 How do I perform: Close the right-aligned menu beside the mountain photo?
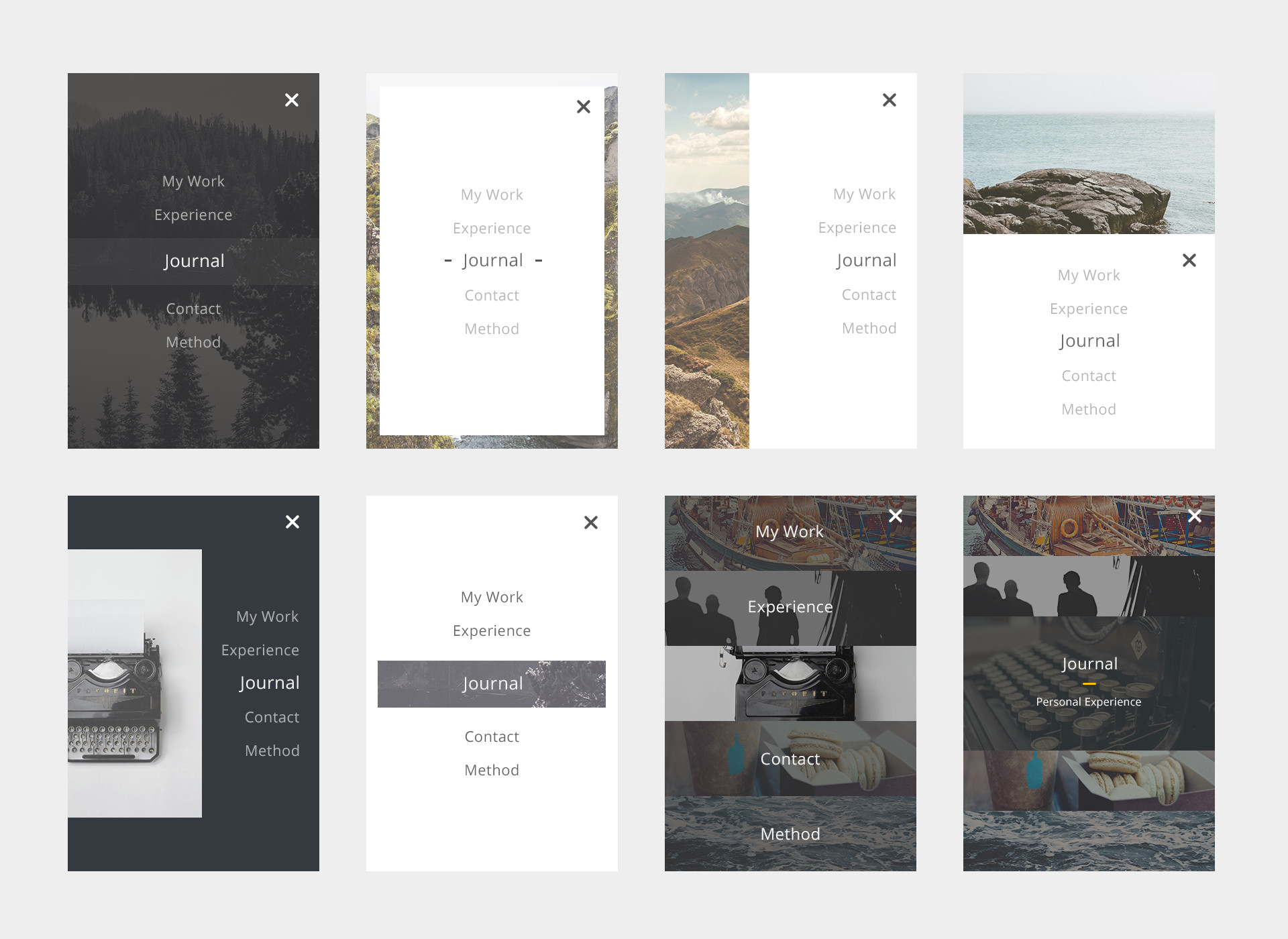[x=890, y=100]
